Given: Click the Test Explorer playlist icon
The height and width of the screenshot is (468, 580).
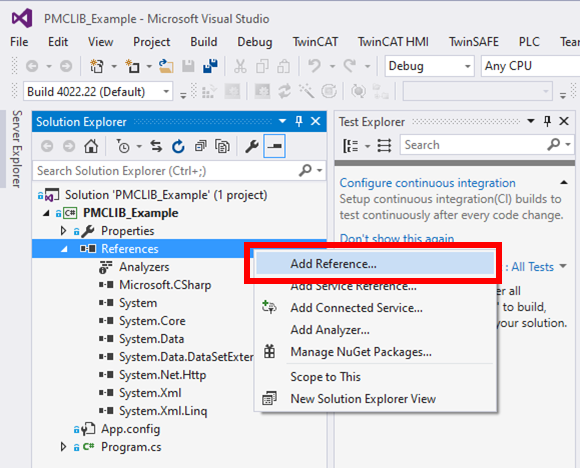Looking at the screenshot, I should [384, 145].
